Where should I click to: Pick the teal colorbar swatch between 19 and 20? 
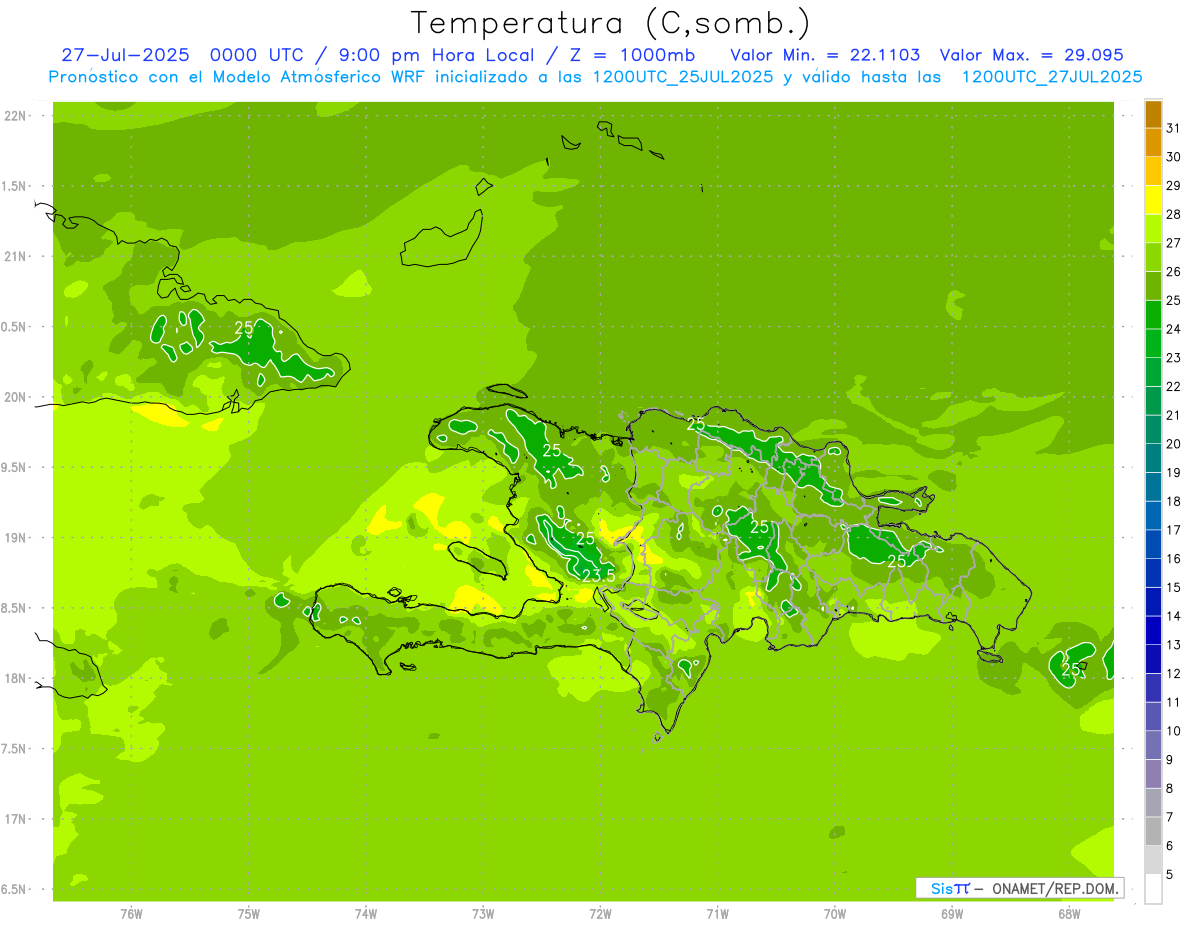pos(1153,458)
